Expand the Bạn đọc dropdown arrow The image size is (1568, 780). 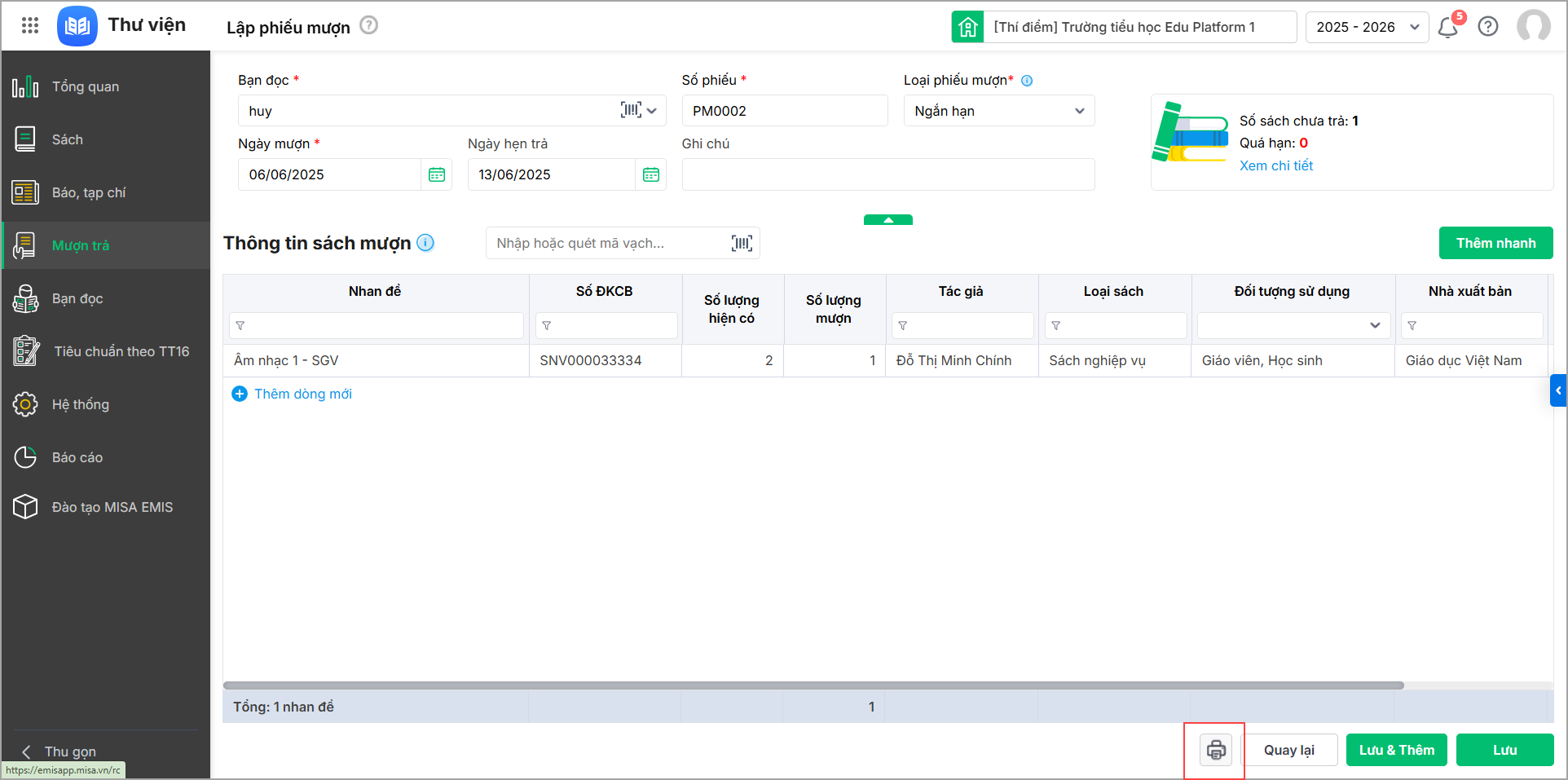pos(652,111)
